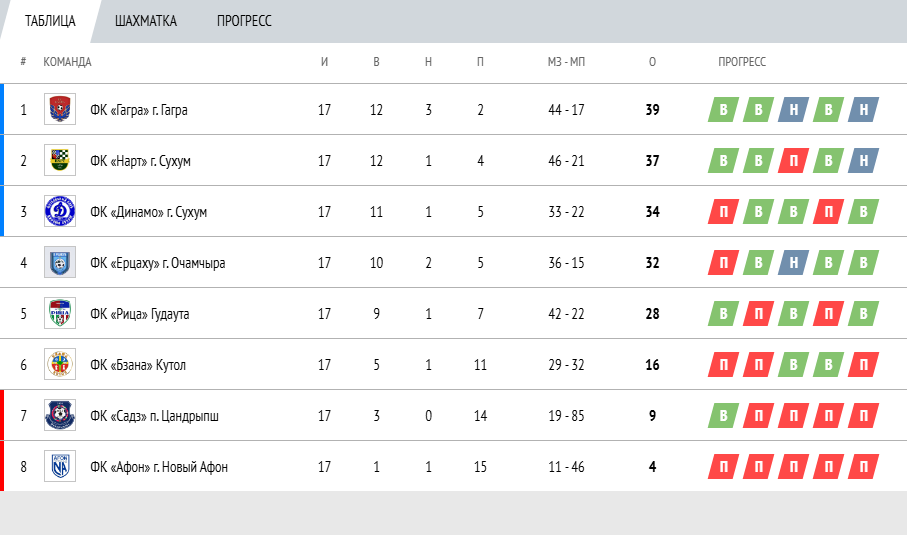Click the blue Н badge in Ertsakhu's row
Screen dimensions: 907x535
(x=793, y=263)
